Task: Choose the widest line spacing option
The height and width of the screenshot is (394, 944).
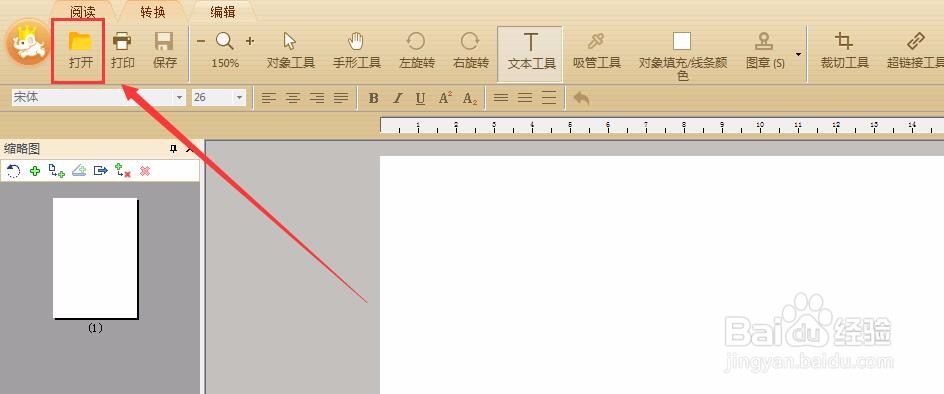Action: tap(548, 98)
